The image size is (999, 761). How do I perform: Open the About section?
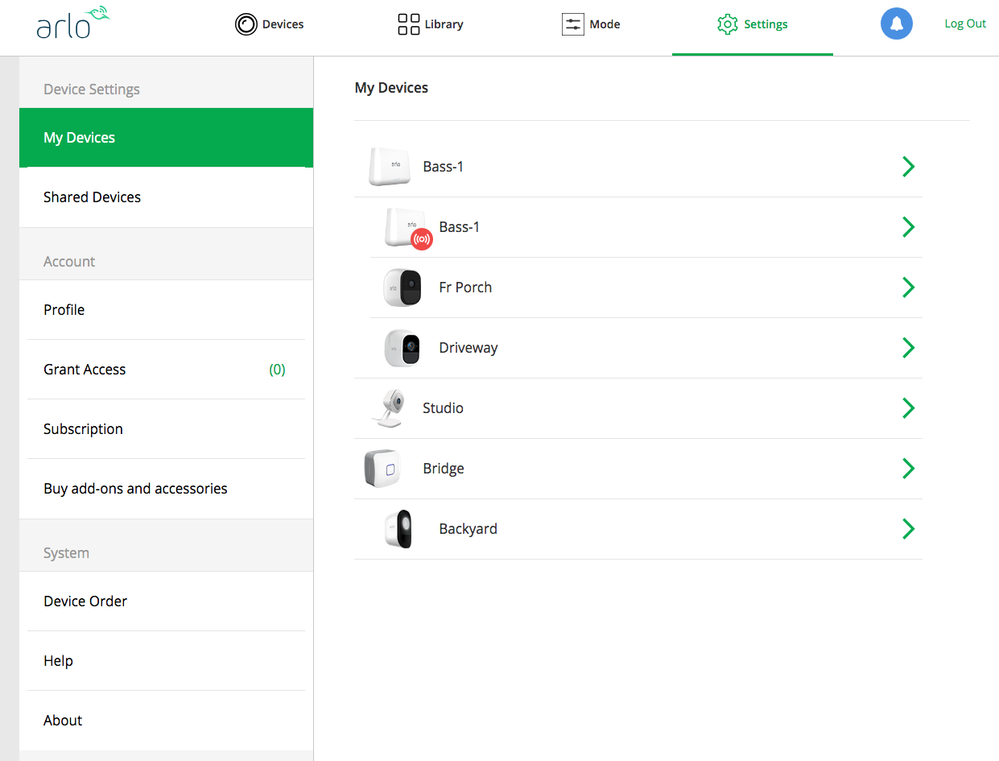(166, 721)
